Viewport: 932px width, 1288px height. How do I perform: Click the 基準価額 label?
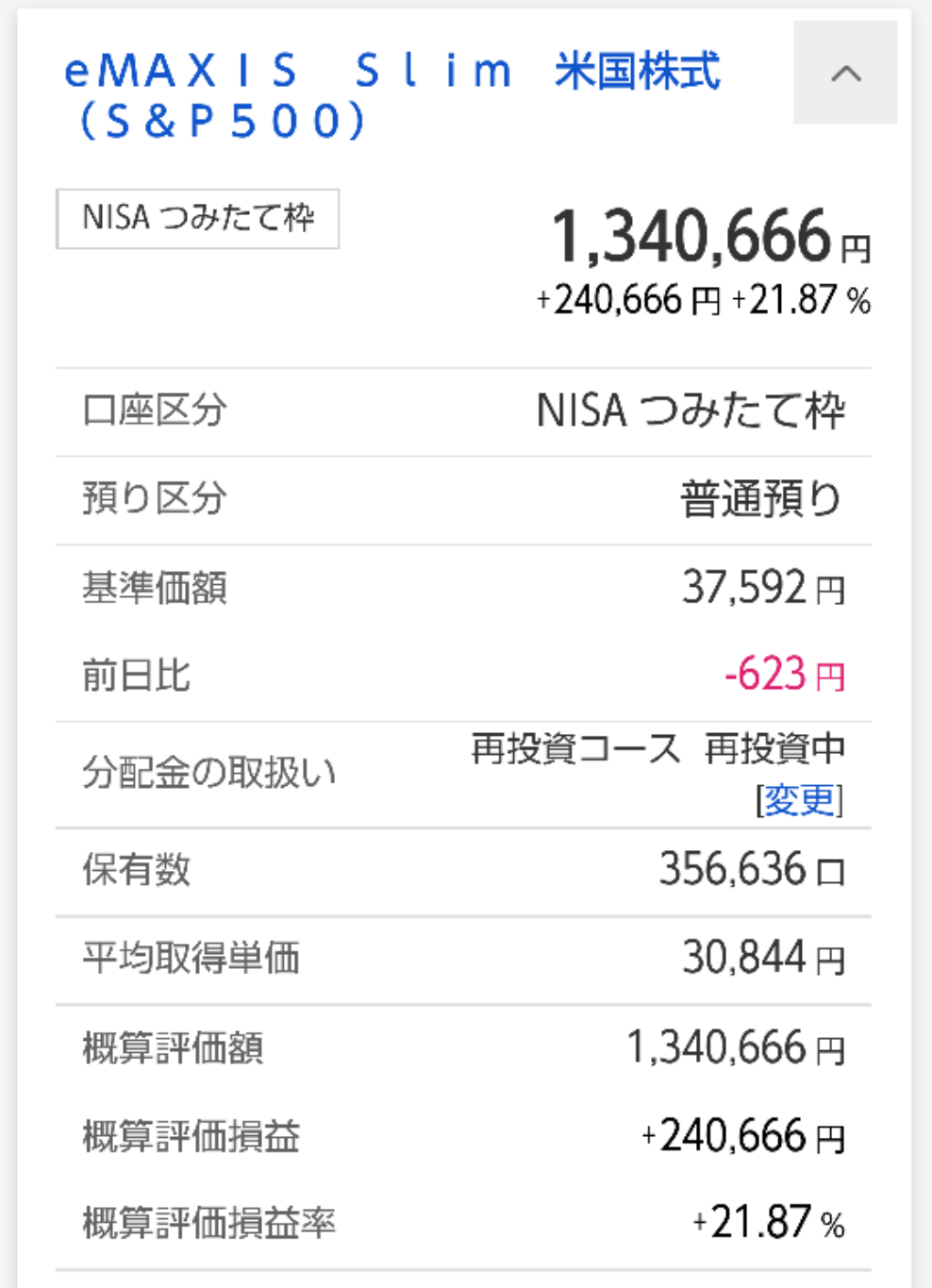tap(155, 588)
